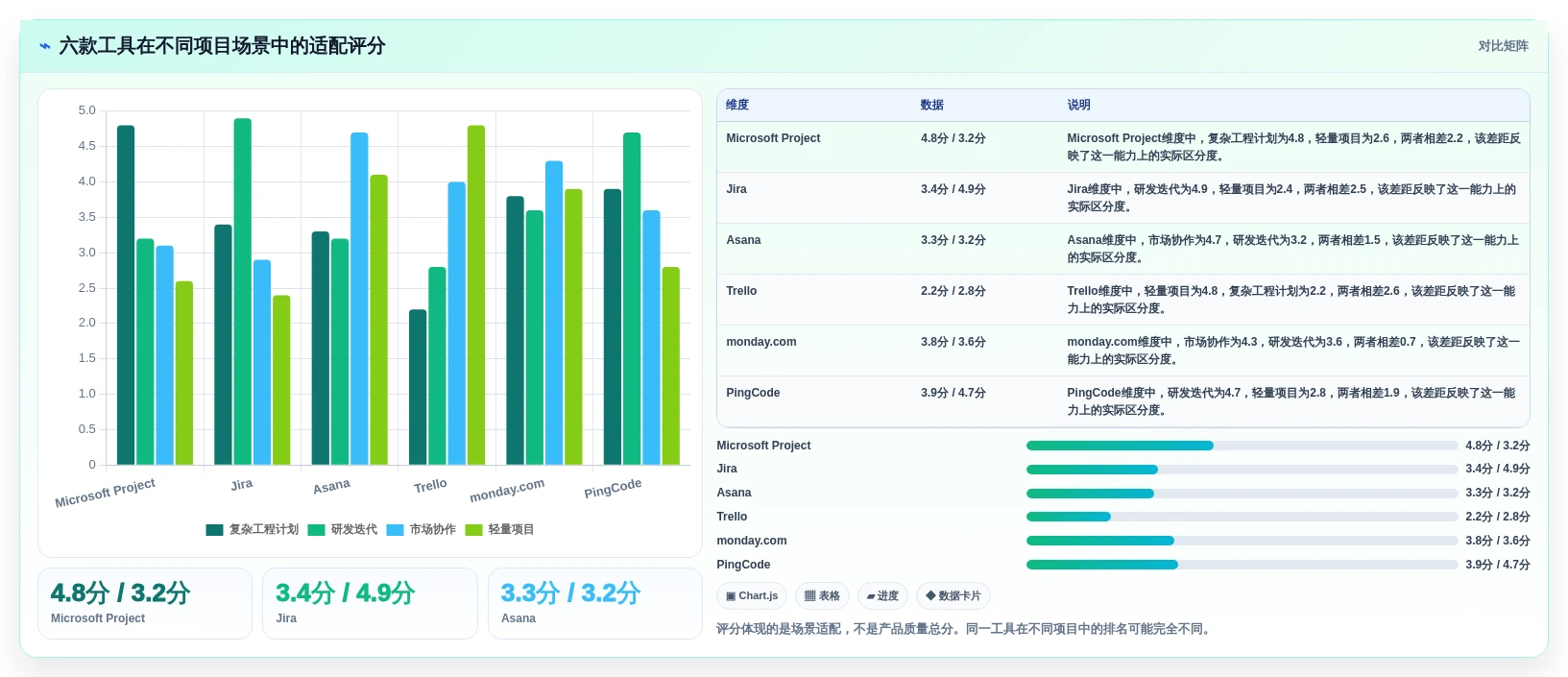Image resolution: width=1568 pixels, height=677 pixels.
Task: Select the Chart.js tag button
Action: coord(752,596)
